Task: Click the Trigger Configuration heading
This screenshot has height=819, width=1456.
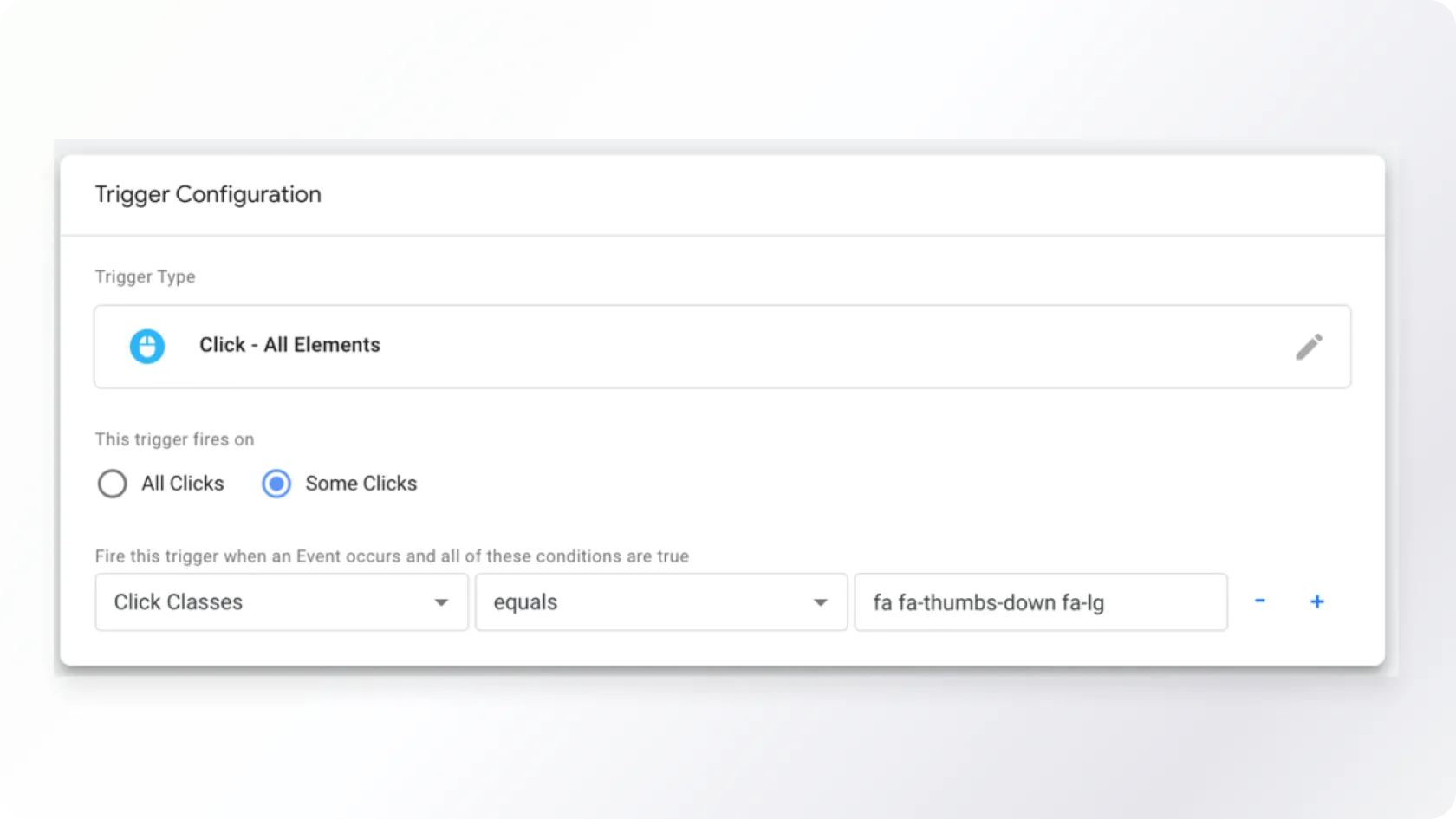Action: pyautogui.click(x=208, y=194)
